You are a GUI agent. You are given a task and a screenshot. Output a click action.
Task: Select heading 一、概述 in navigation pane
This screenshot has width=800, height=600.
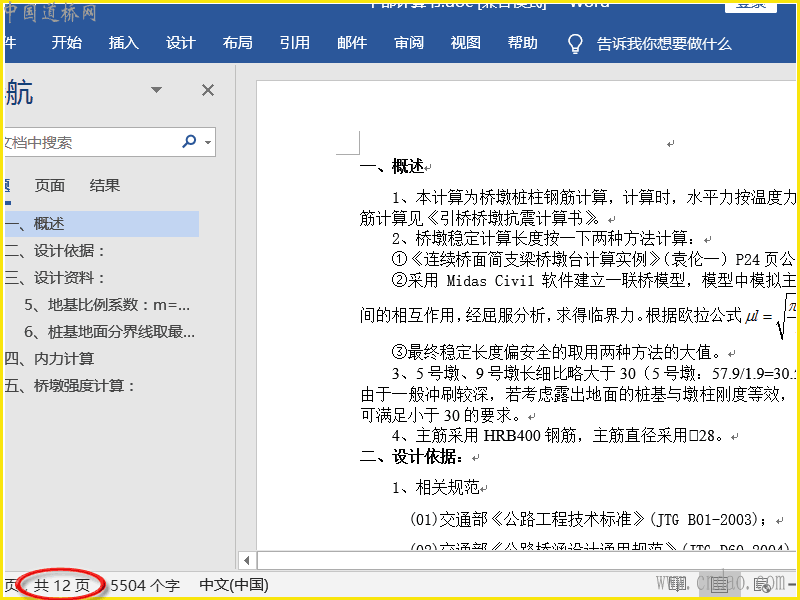(102, 223)
